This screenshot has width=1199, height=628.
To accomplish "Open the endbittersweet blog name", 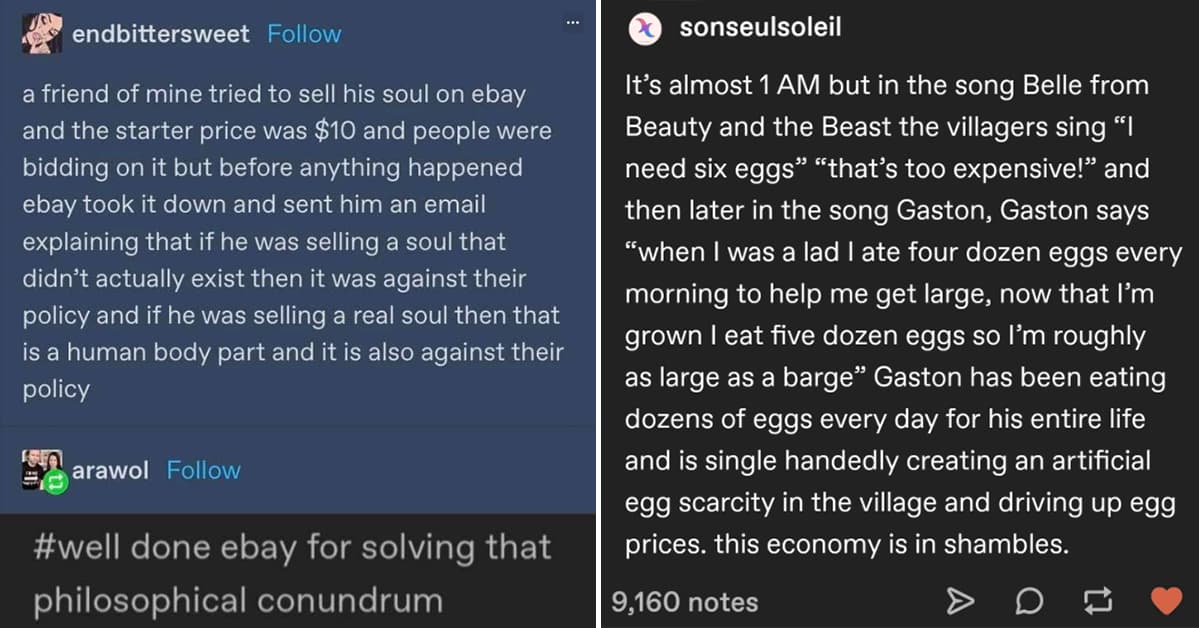I will (x=161, y=34).
